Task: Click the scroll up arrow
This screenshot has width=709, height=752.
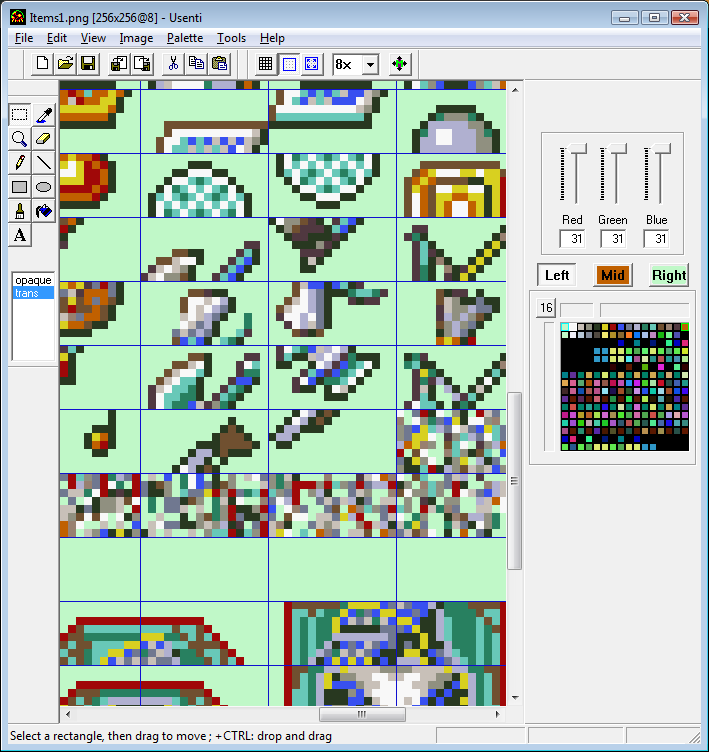Action: [x=514, y=90]
